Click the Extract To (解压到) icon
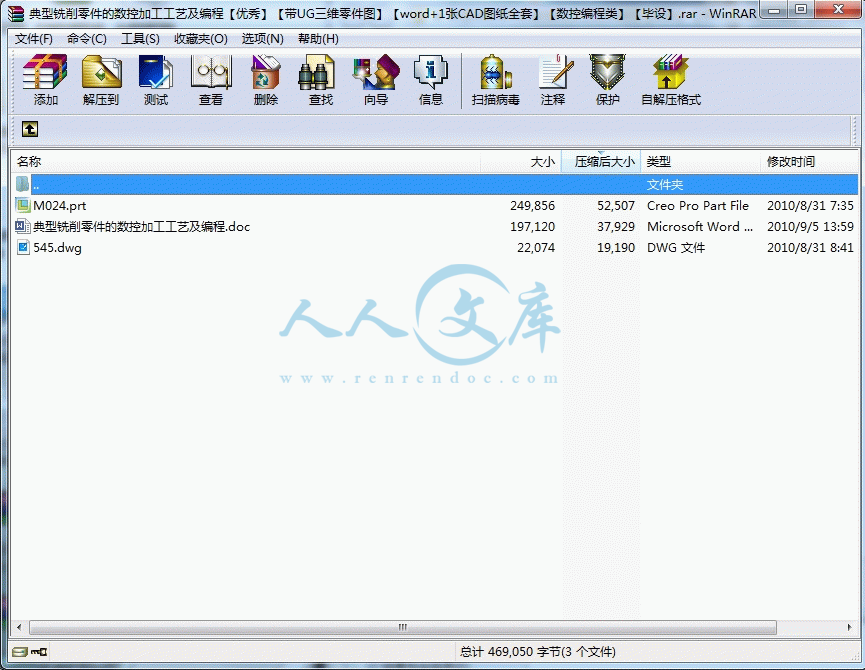865x670 pixels. [x=102, y=72]
